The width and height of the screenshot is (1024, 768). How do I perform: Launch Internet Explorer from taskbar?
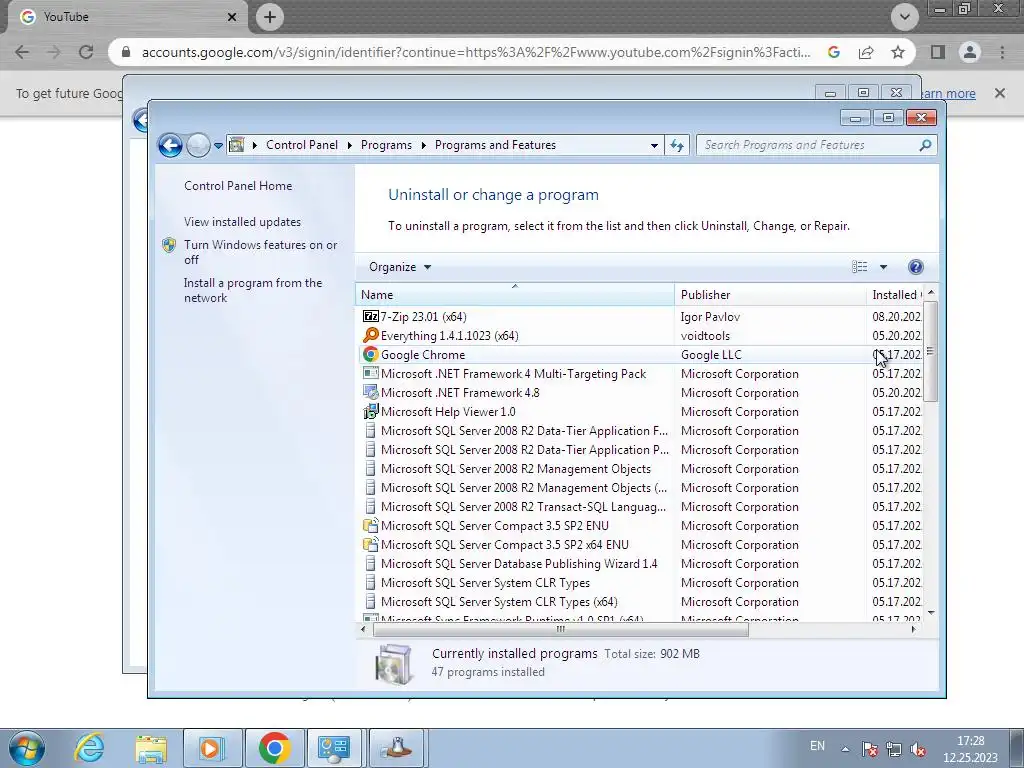coord(89,748)
